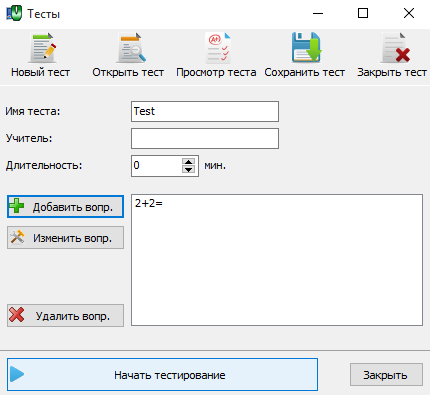Click the Закрыть тест document icon

click(x=395, y=48)
